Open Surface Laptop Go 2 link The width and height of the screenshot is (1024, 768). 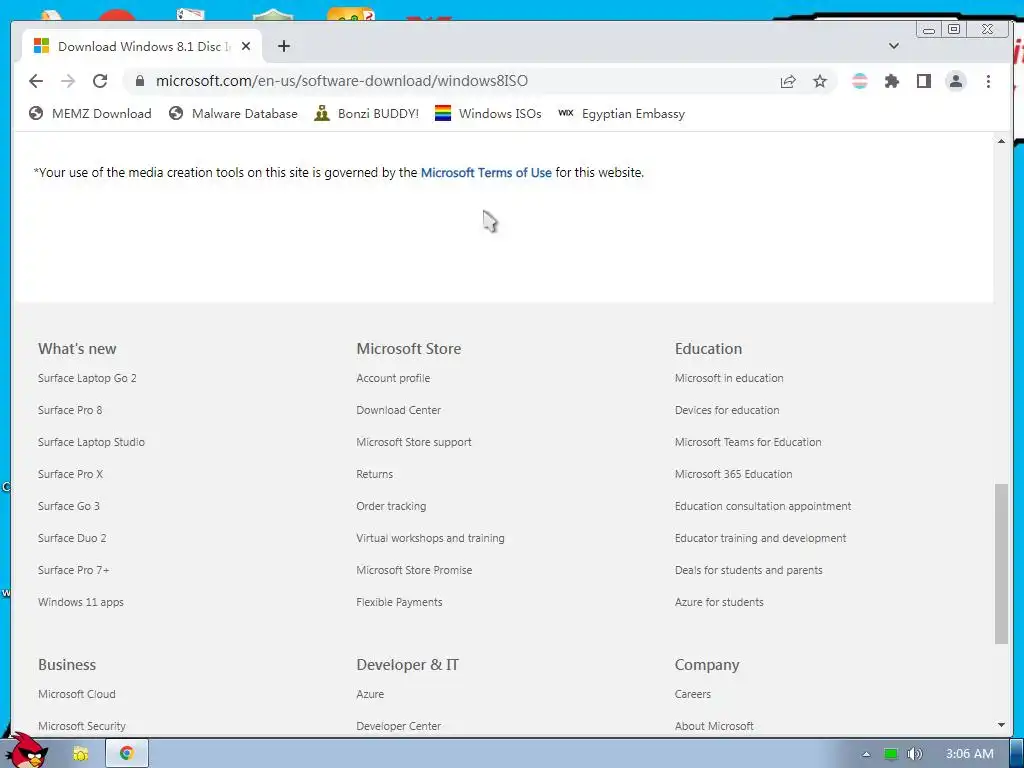point(87,378)
